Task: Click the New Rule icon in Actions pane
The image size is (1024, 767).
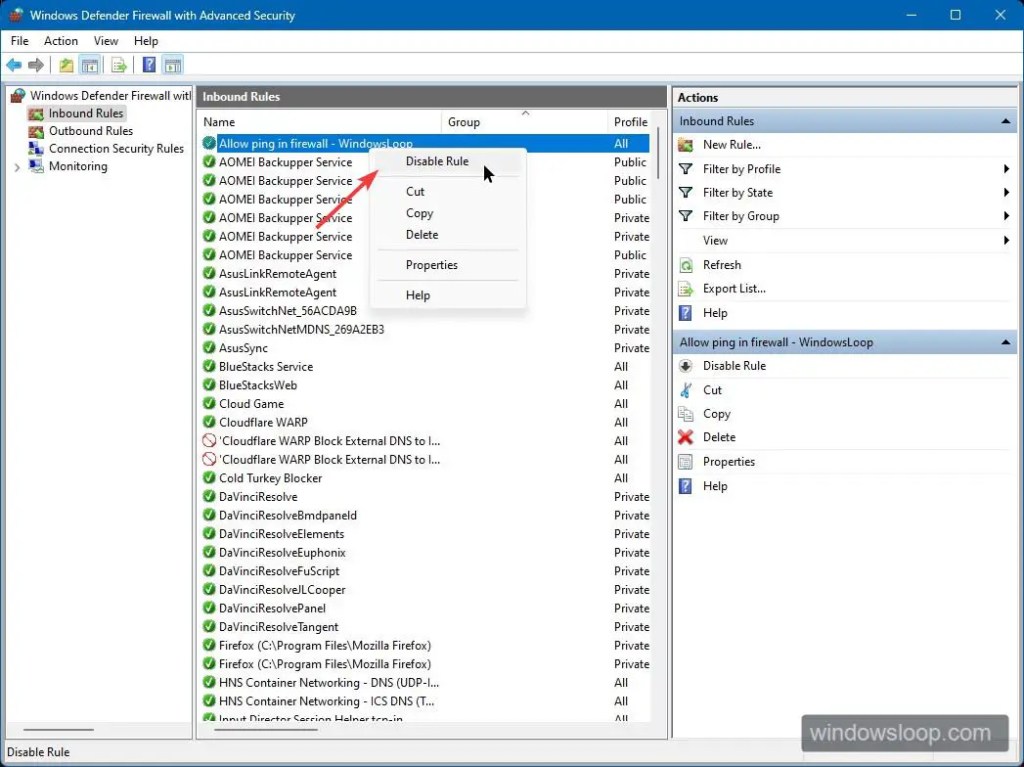Action: pyautogui.click(x=685, y=145)
